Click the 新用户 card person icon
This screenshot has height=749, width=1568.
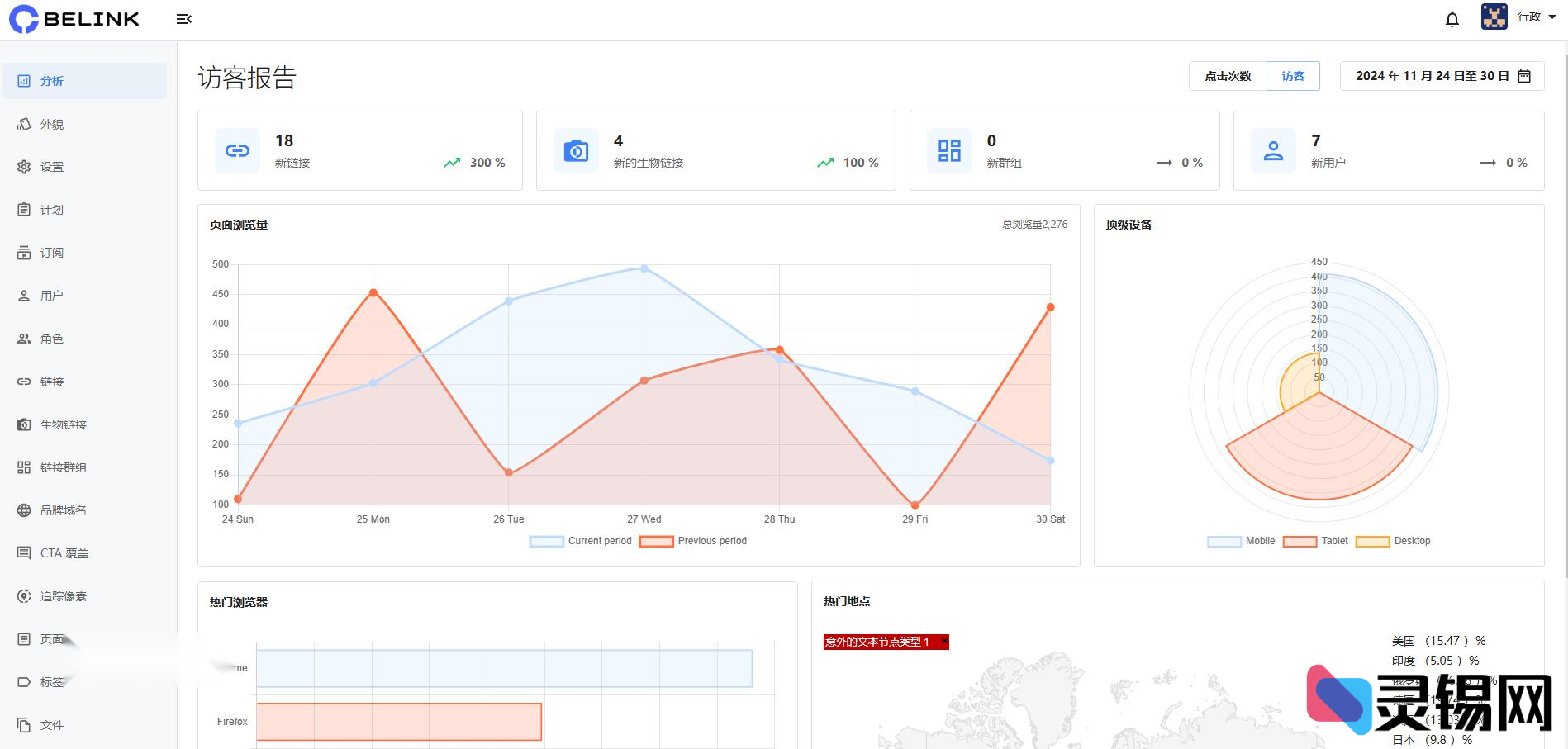tap(1273, 150)
